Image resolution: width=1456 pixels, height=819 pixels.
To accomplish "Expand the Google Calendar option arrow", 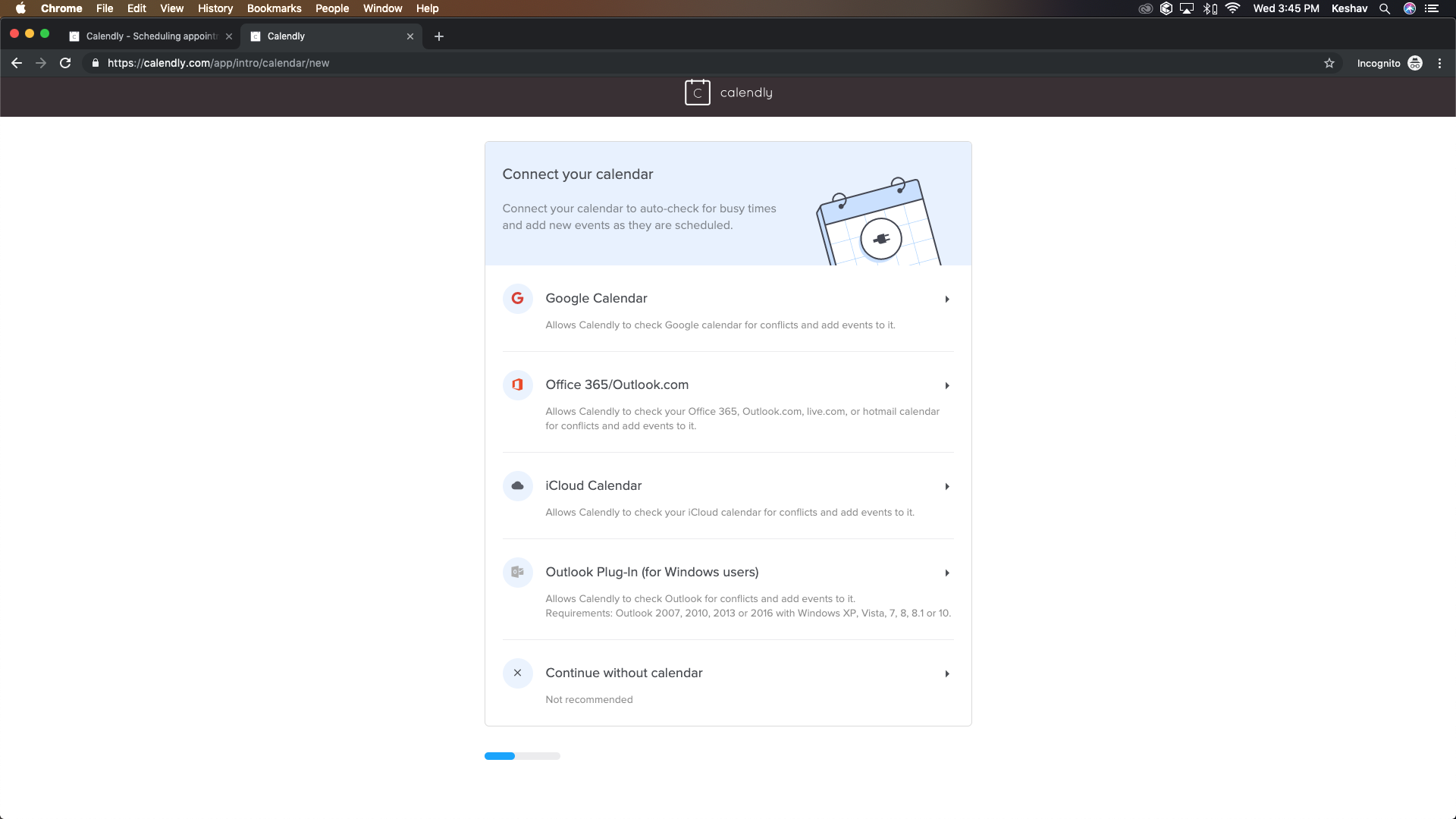I will 947,299.
